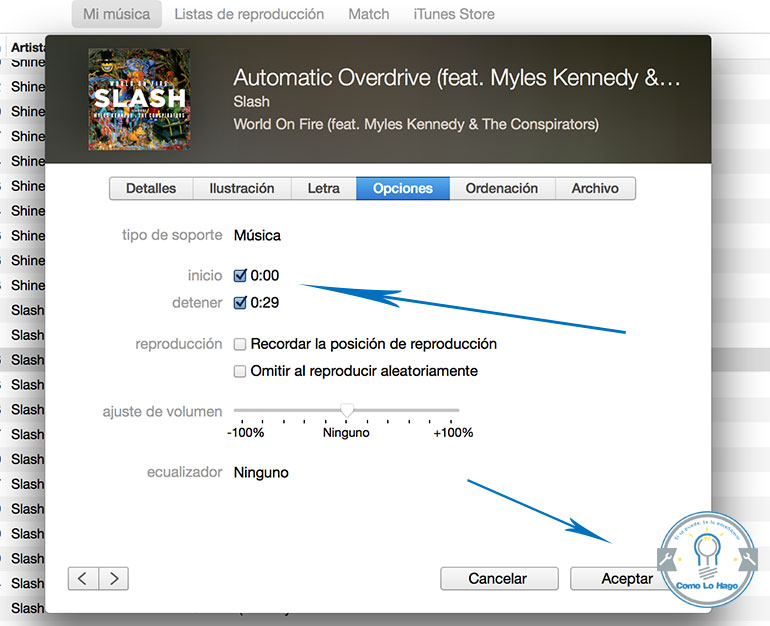Uncheck the inicio start time checkbox

[240, 275]
